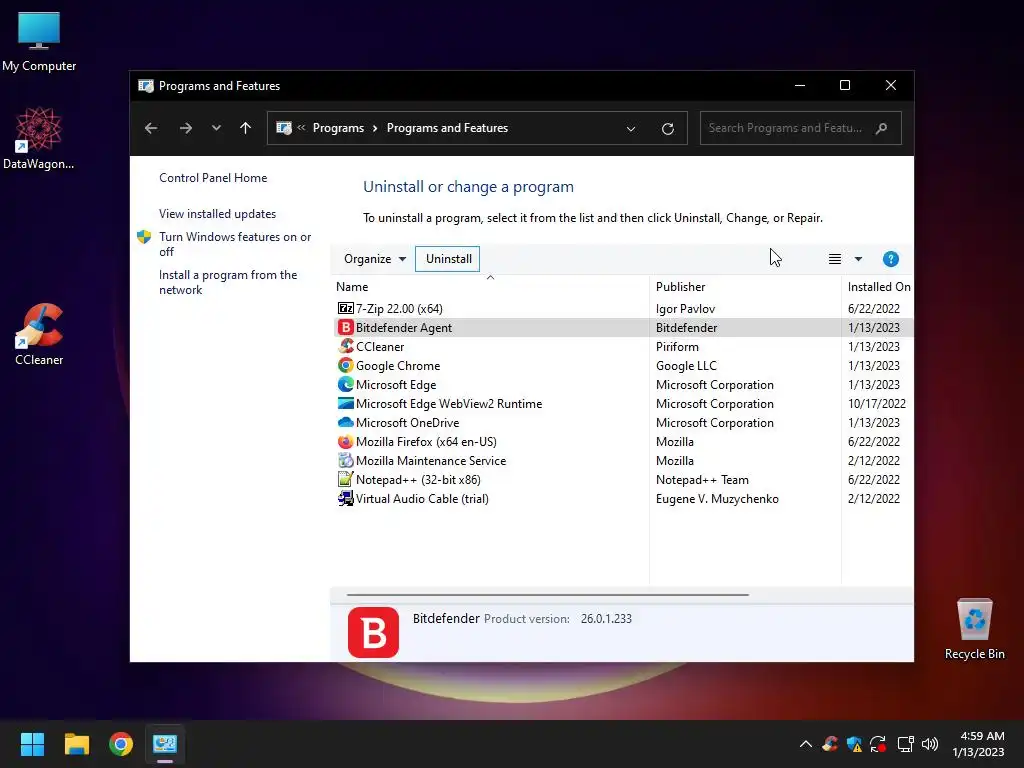Click the taskbar clock and date

tap(978, 744)
